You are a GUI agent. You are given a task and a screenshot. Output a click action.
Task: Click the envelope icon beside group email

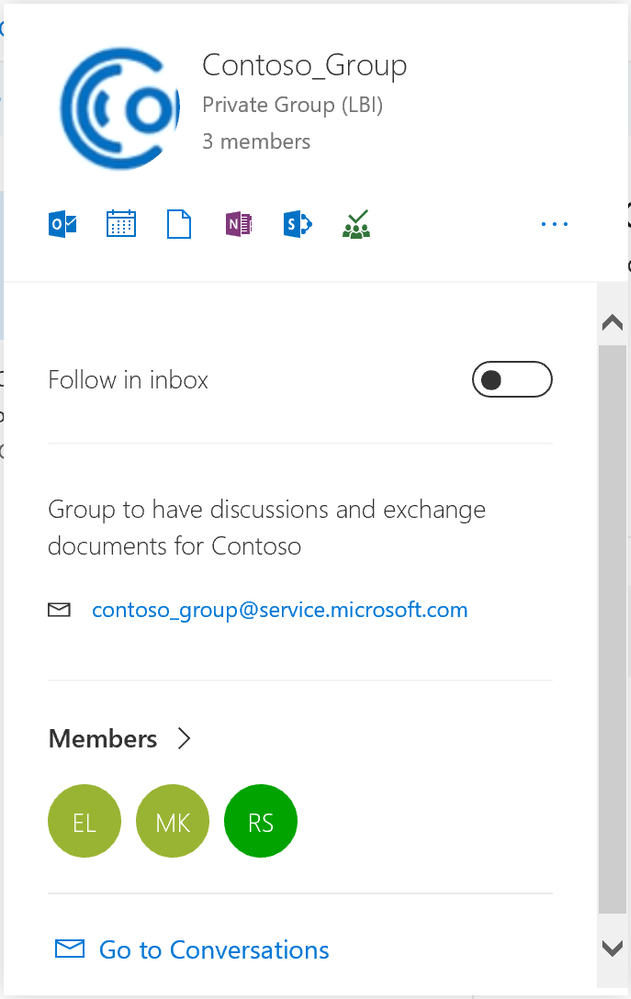60,609
